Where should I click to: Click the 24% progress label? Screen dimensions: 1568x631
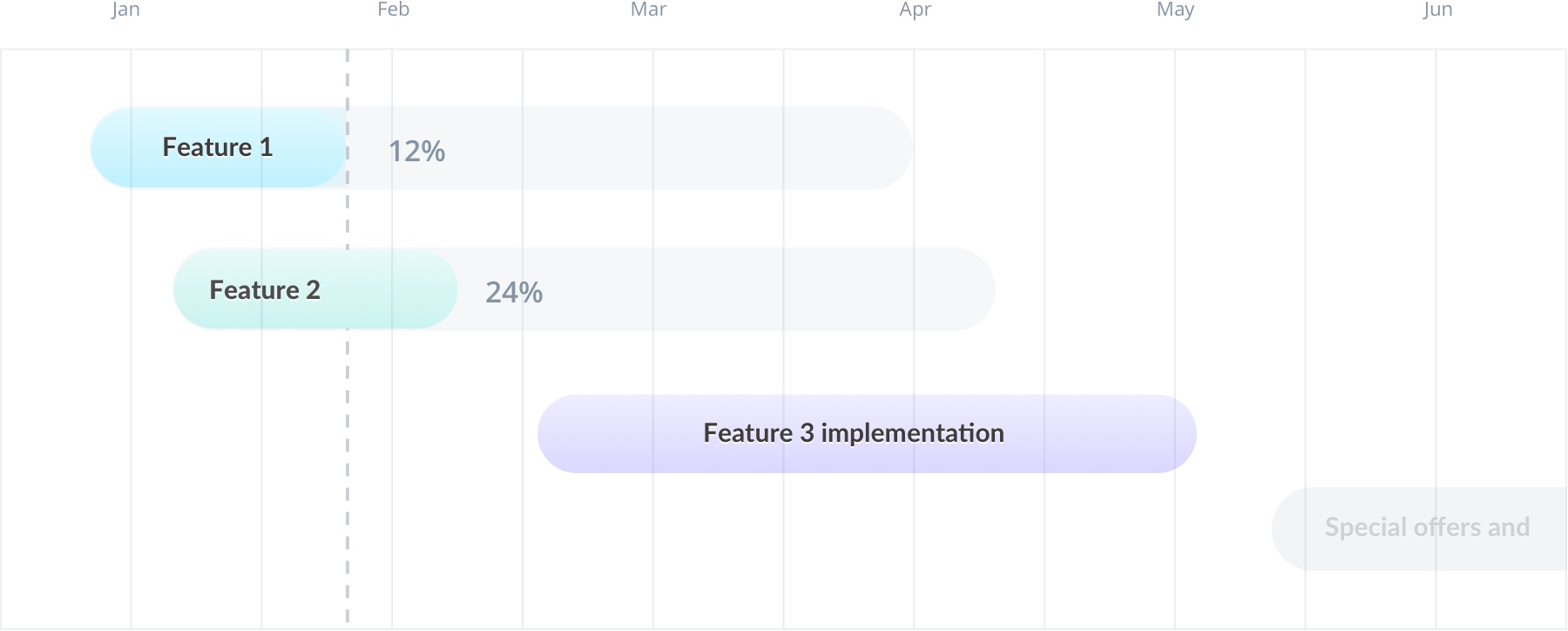514,292
